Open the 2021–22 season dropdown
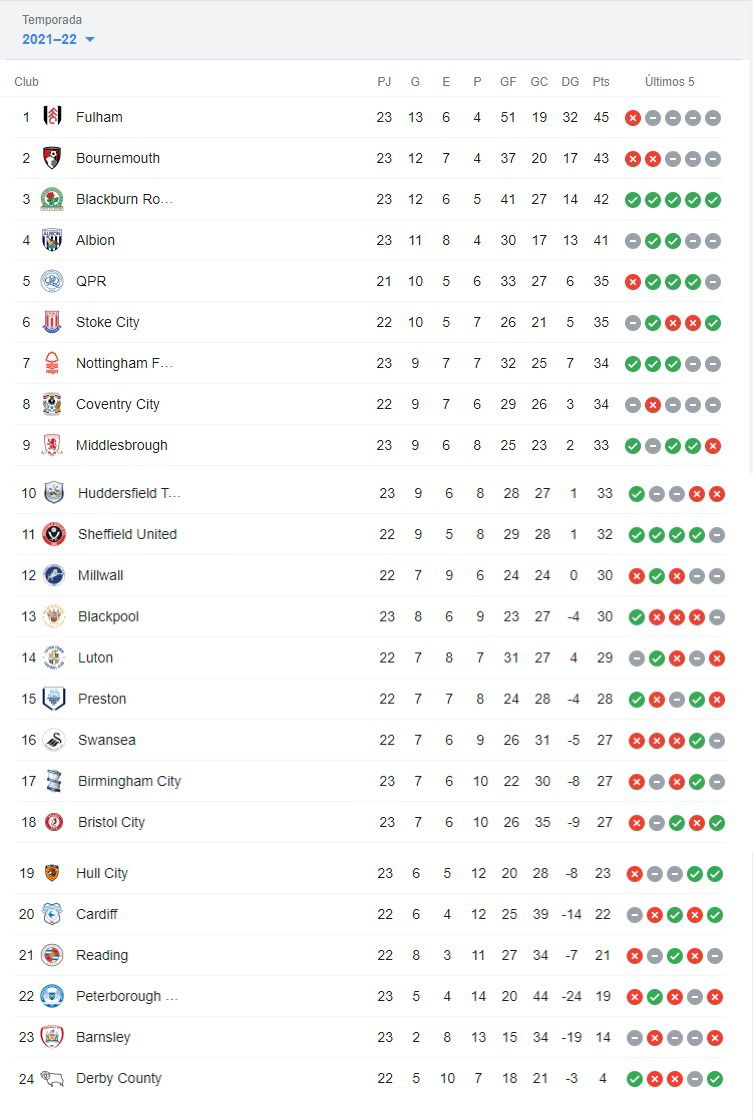This screenshot has height=1119, width=753. coord(58,39)
